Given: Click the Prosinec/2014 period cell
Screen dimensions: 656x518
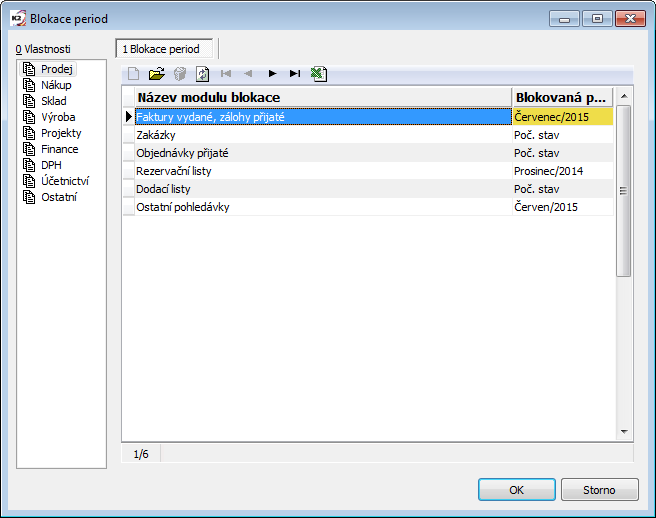Looking at the screenshot, I should (563, 171).
